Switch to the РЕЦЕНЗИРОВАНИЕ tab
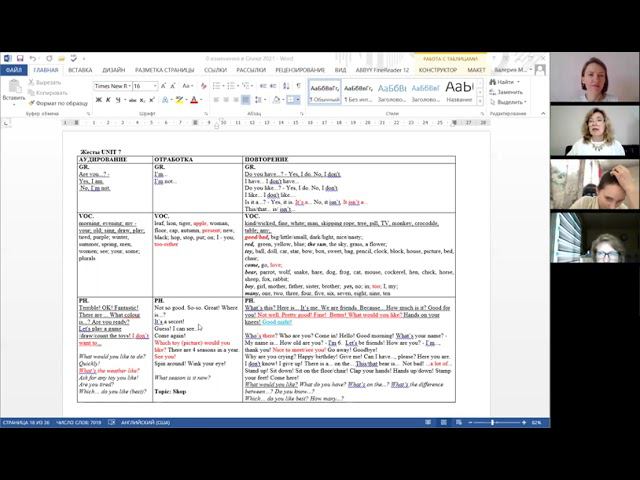The width and height of the screenshot is (640, 480). coord(300,70)
